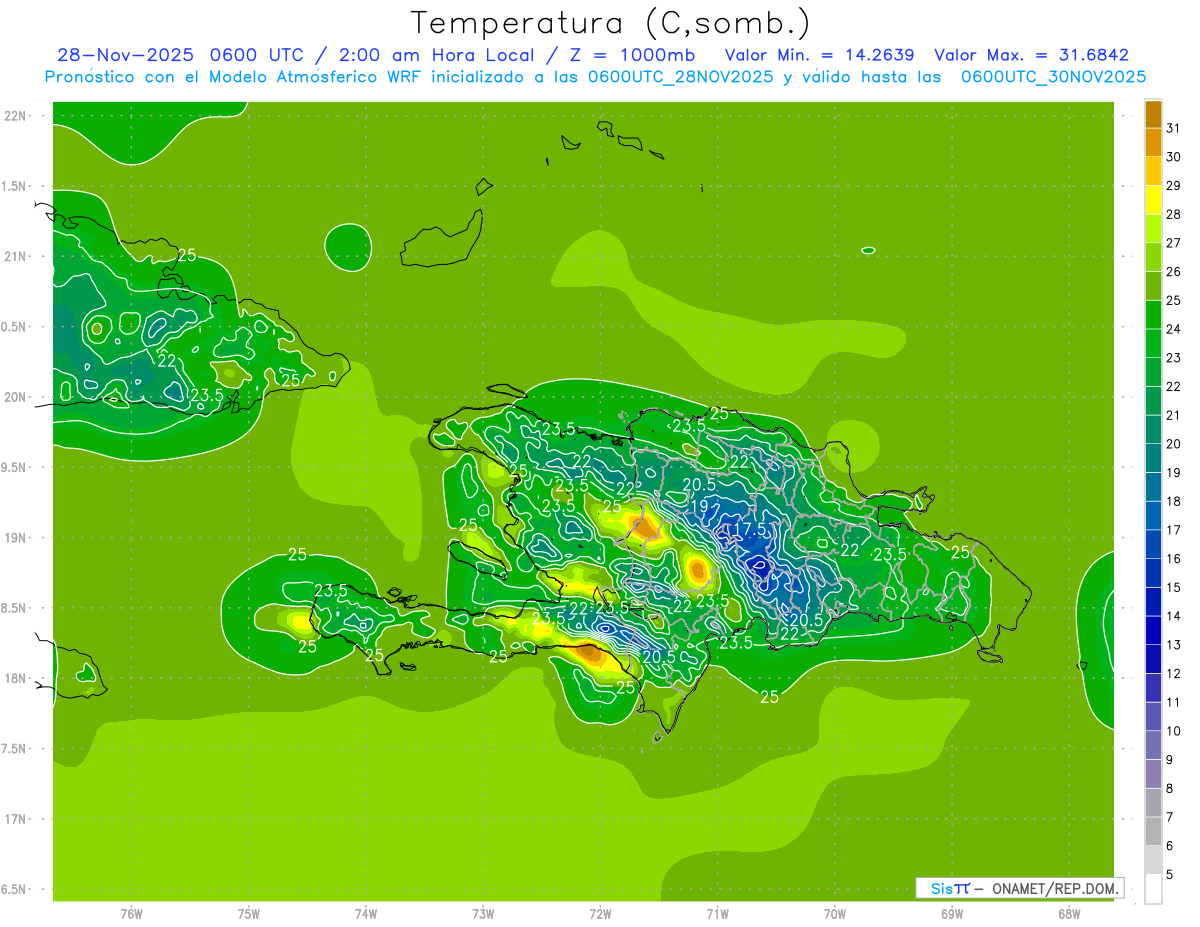Click the "19" contour label on the map
Screen dimensions: 1200x927
point(700,506)
